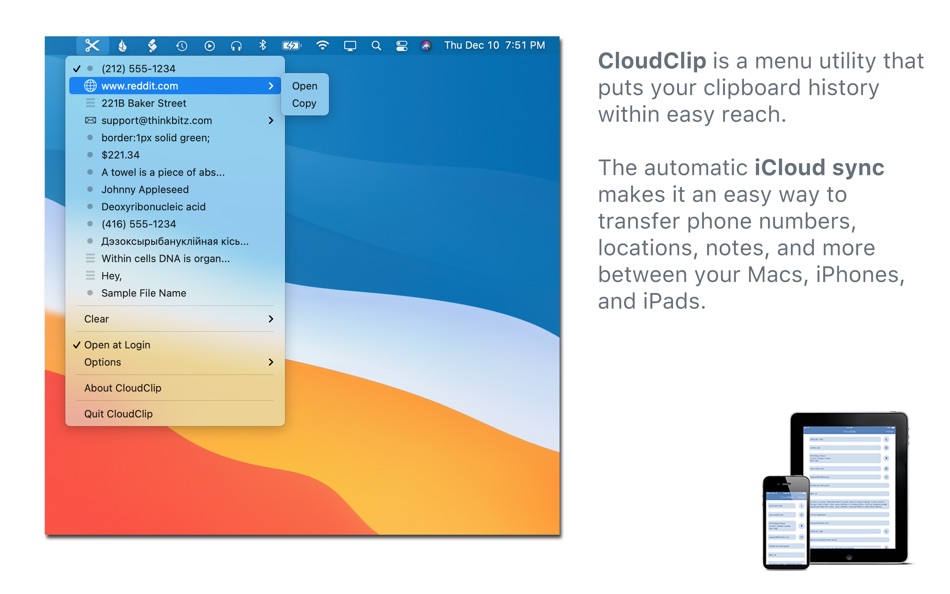This screenshot has height=594, width=950.
Task: Select the Cyrillic Дэзоксырыбануклійная clip
Action: pyautogui.click(x=175, y=241)
